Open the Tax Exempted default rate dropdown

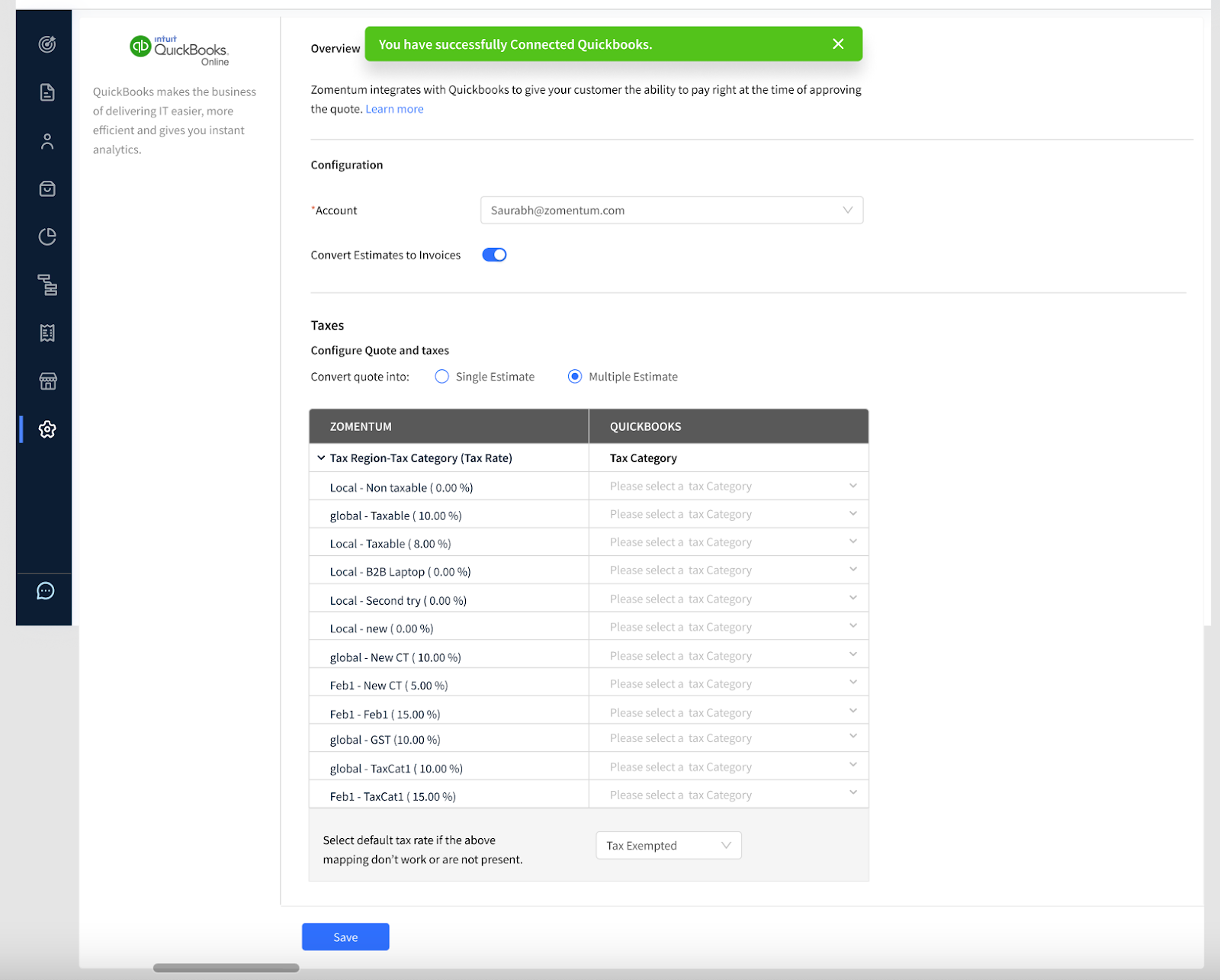point(669,845)
